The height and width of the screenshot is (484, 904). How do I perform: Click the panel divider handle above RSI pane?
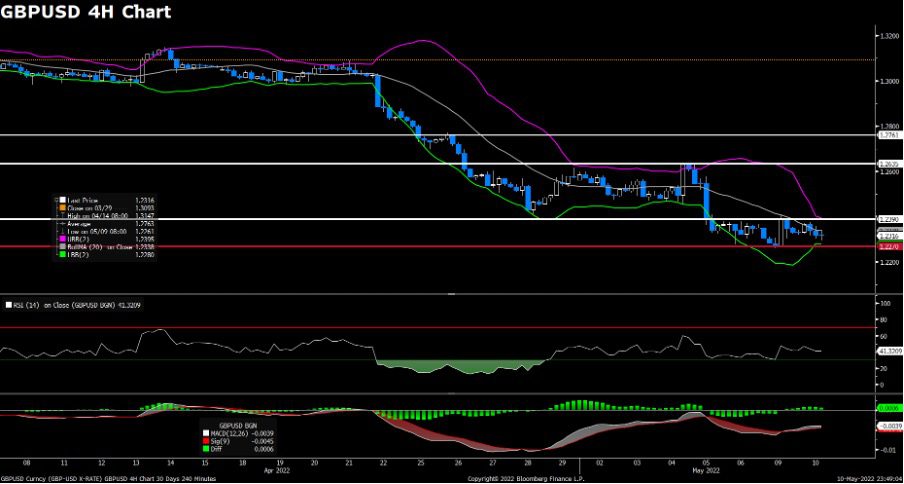[x=451, y=294]
